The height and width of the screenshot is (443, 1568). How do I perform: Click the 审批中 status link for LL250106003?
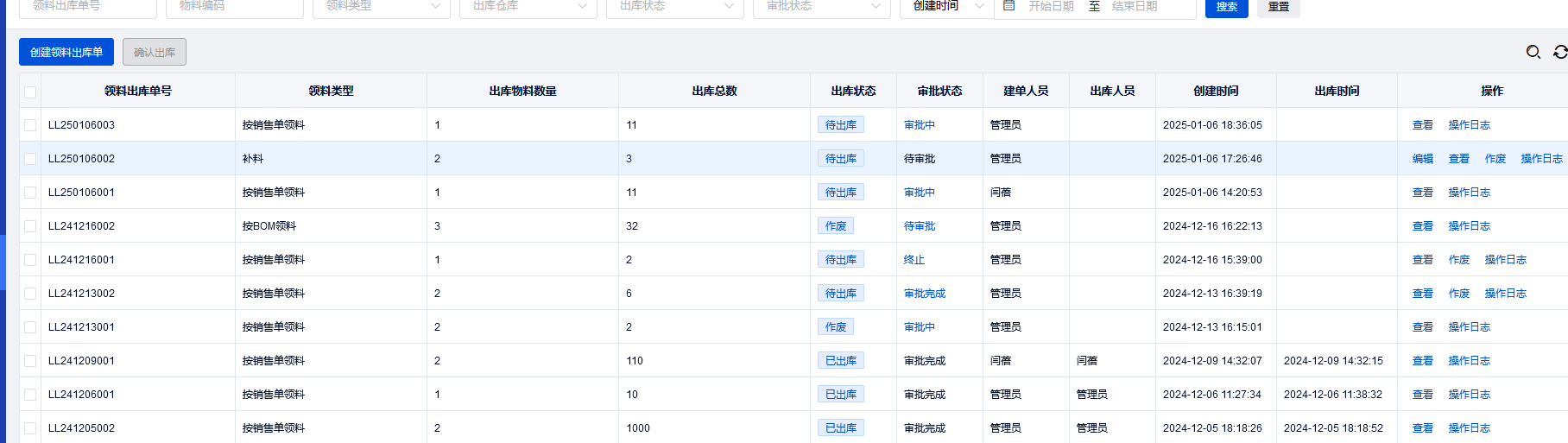(919, 125)
